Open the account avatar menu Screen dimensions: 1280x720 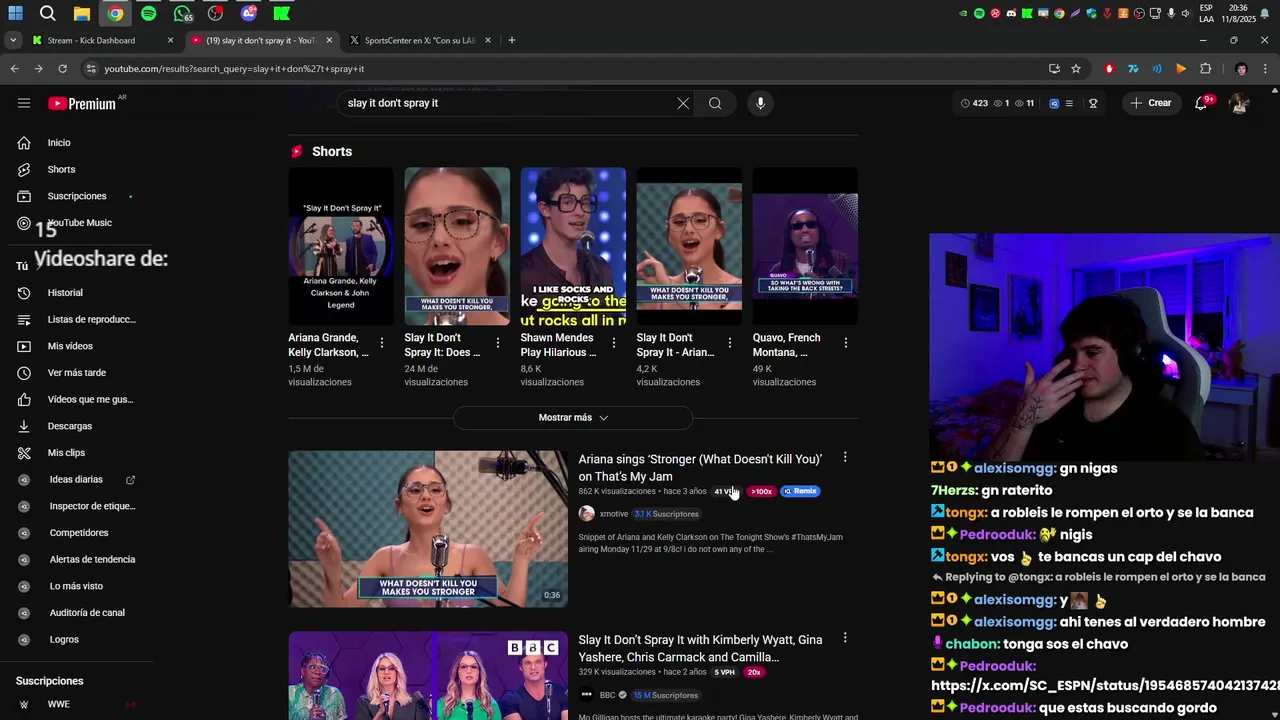pyautogui.click(x=1240, y=103)
